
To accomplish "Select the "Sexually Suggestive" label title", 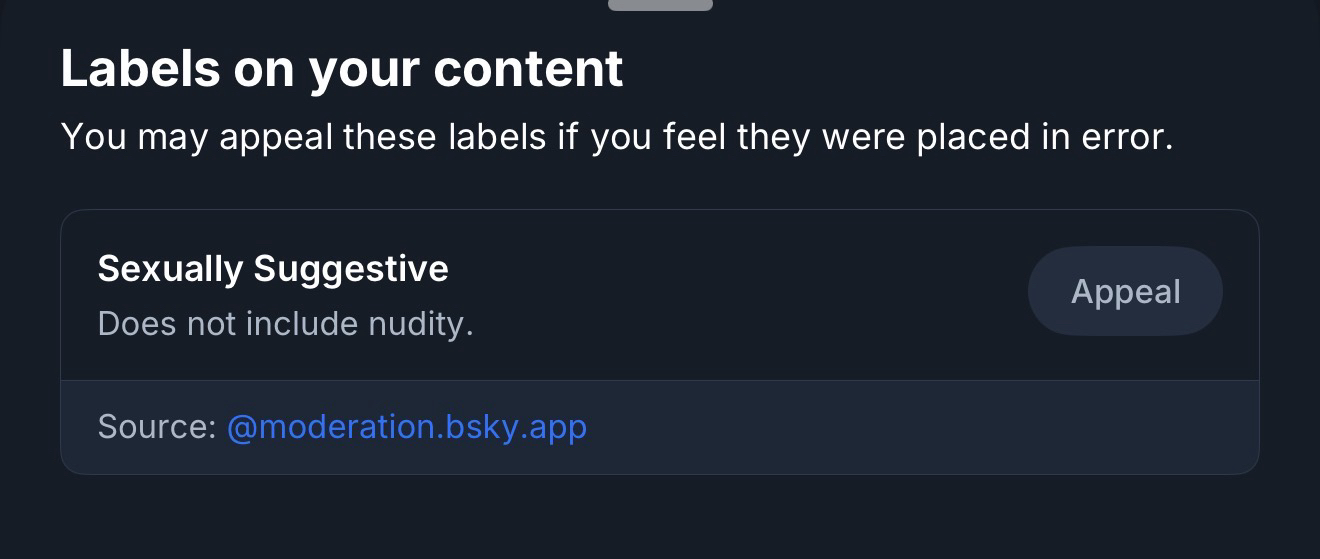I will point(273,268).
